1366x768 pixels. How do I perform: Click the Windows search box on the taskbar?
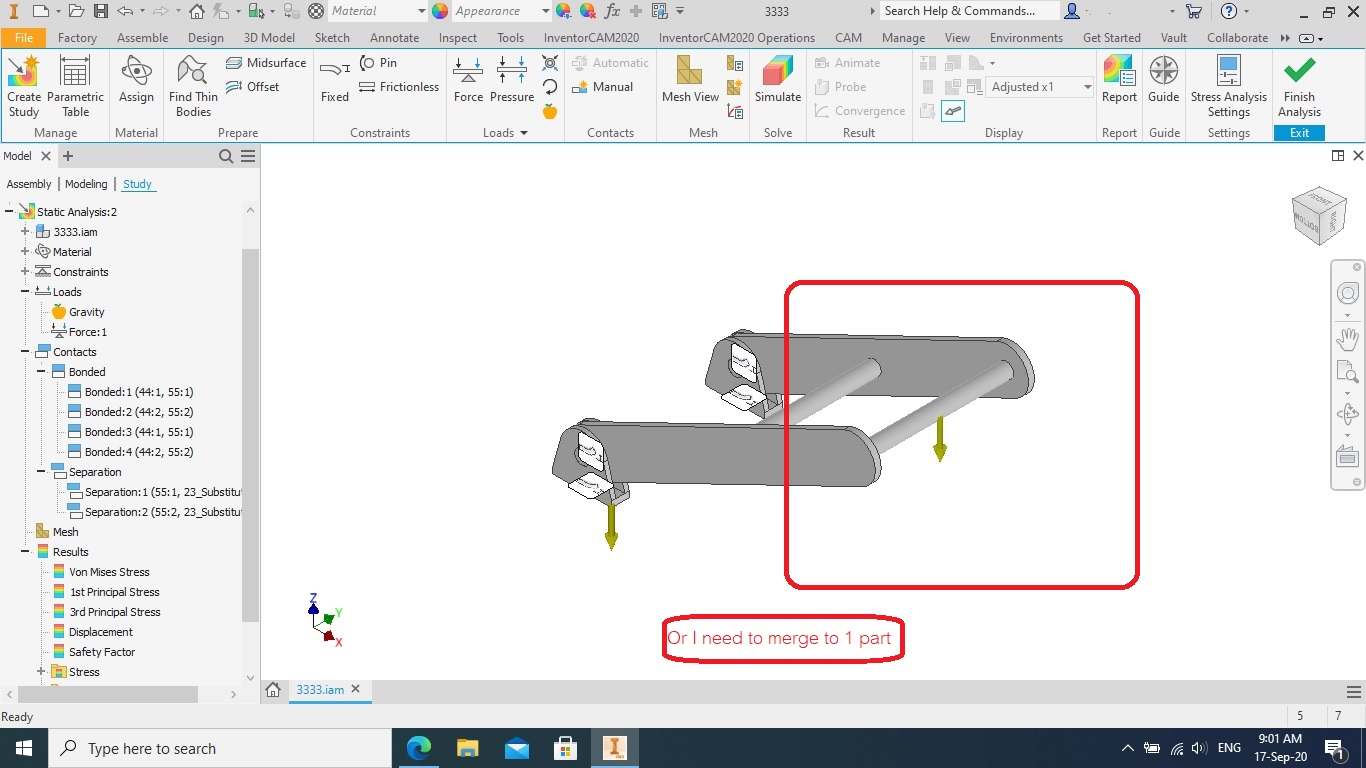220,747
